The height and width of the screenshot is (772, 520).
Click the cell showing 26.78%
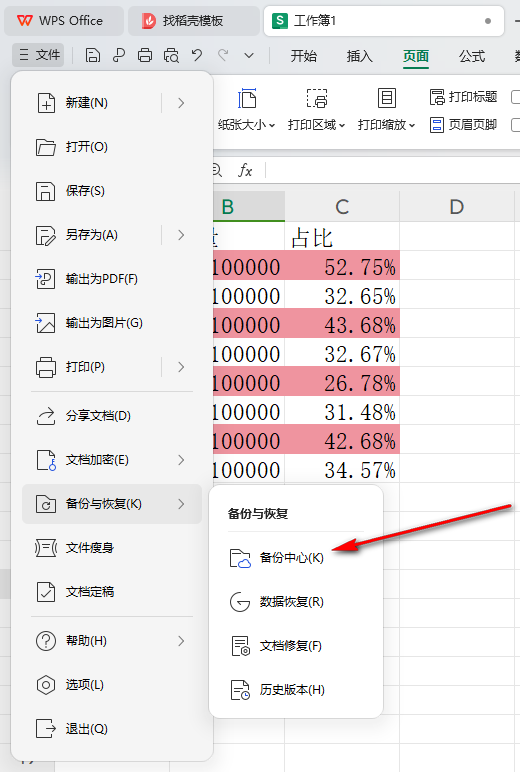click(342, 382)
